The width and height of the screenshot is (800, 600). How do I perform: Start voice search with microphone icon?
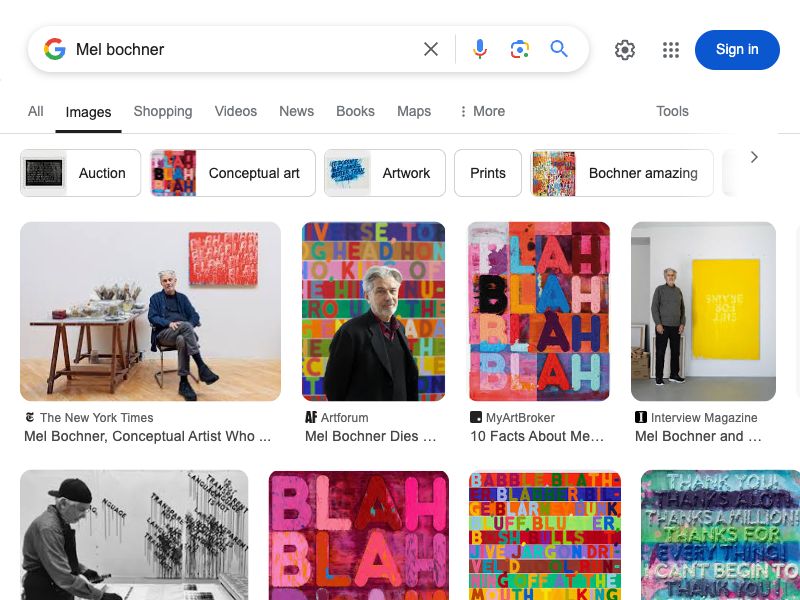(480, 49)
